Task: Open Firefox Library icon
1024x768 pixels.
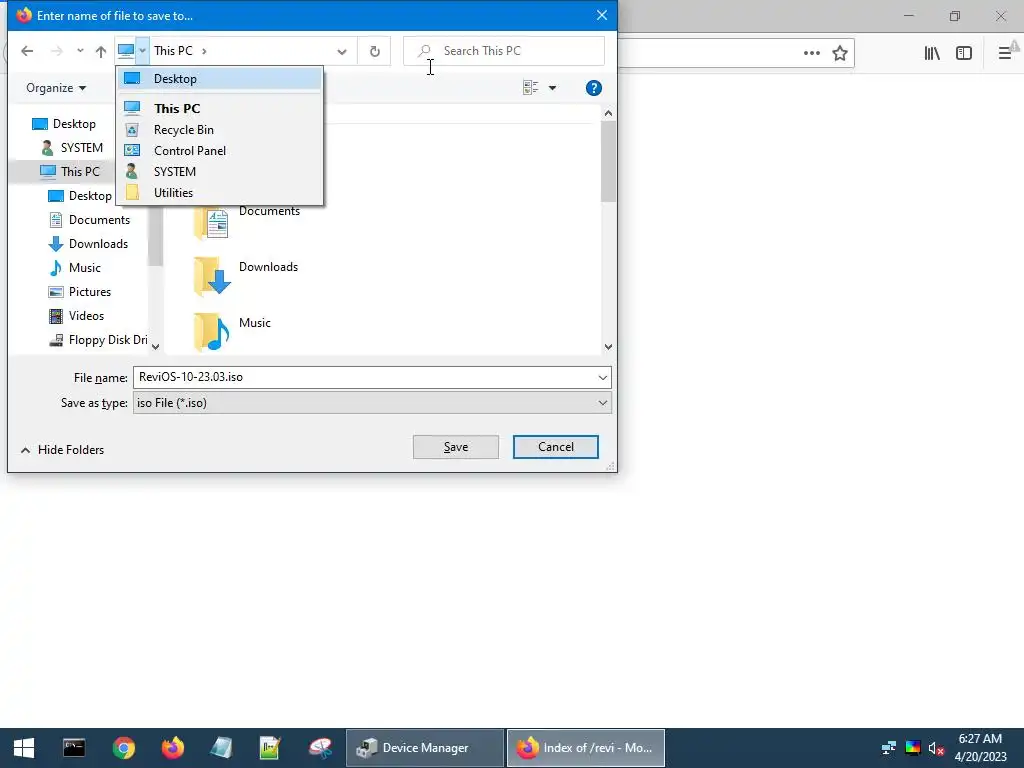Action: 932,54
